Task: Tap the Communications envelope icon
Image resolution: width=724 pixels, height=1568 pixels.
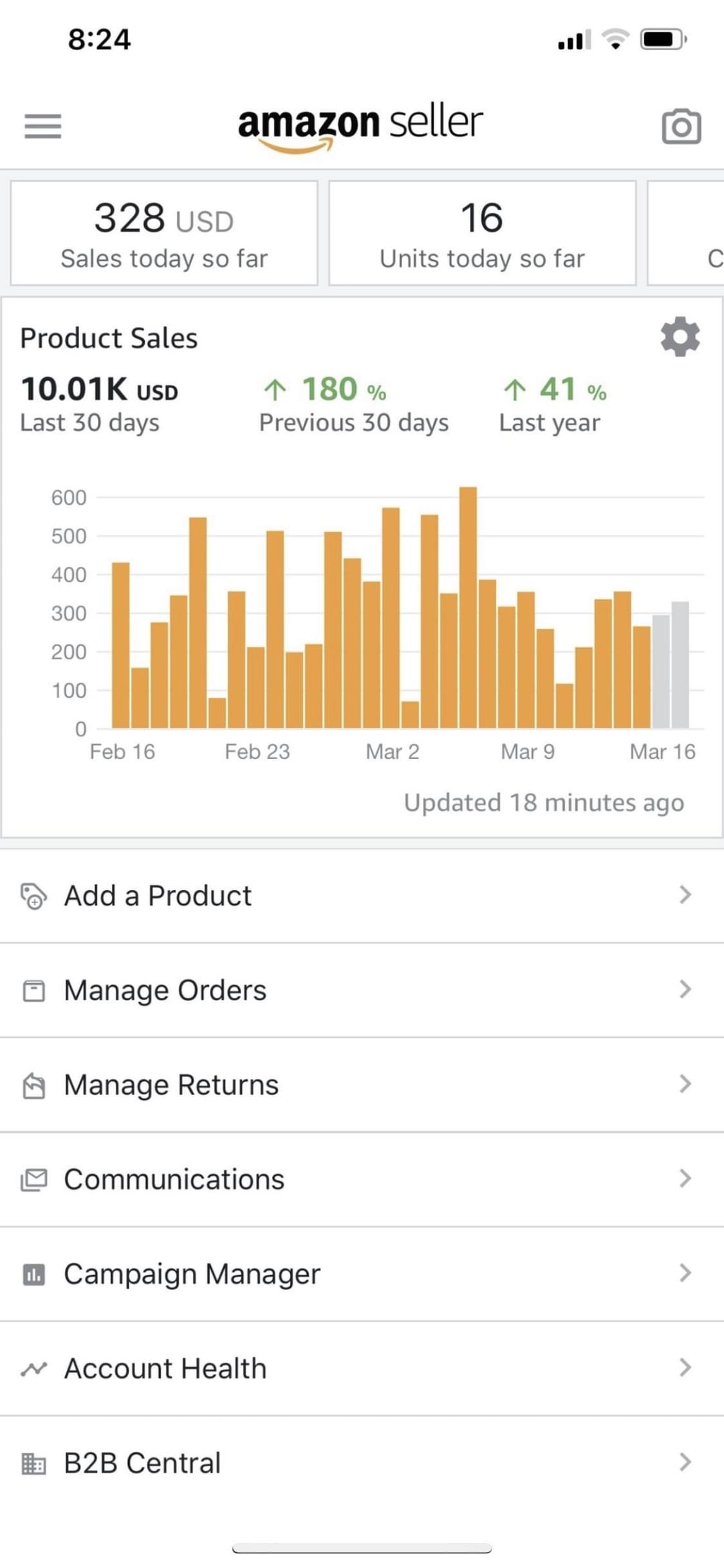Action: (x=33, y=1179)
